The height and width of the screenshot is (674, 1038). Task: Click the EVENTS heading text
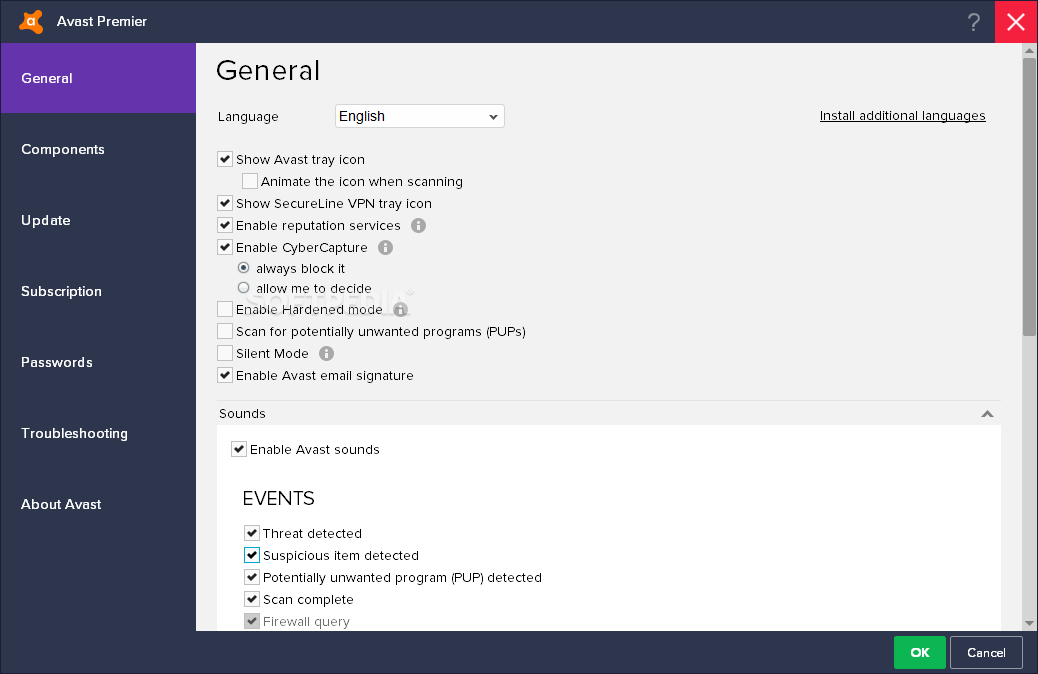pos(279,499)
